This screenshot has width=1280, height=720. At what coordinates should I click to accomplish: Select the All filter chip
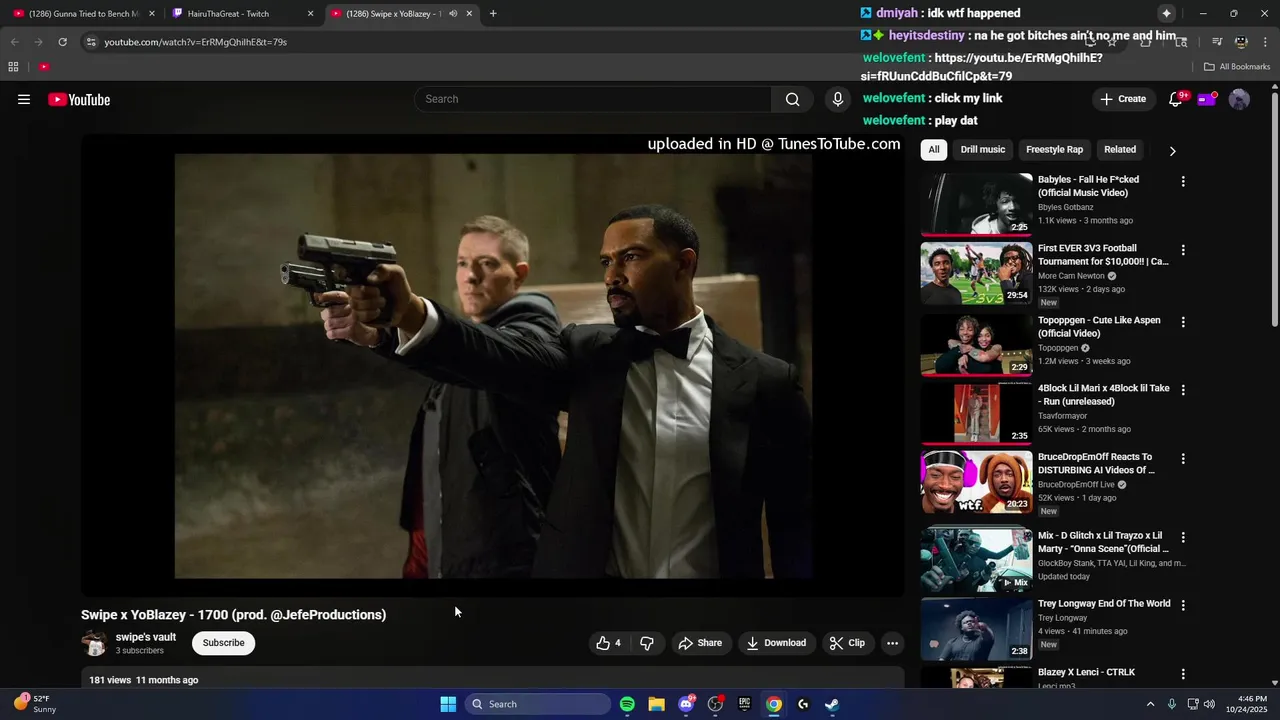[934, 150]
